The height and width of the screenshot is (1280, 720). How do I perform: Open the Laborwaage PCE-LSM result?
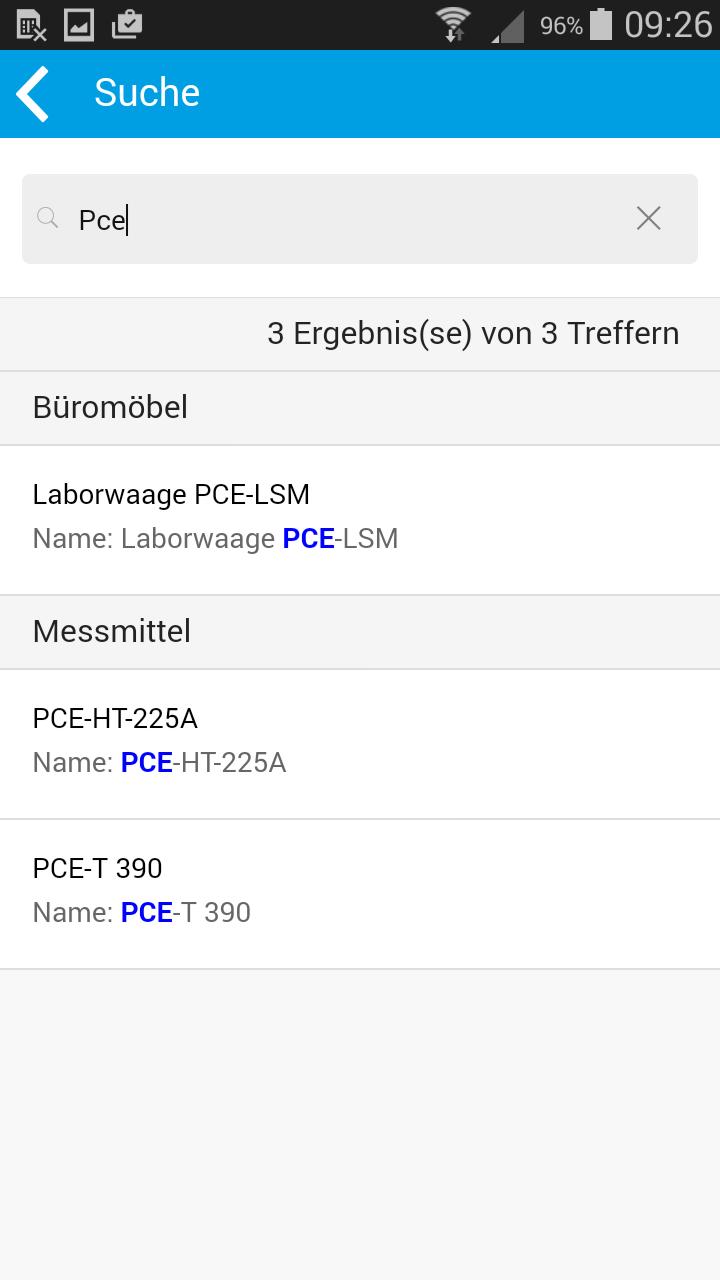click(360, 520)
